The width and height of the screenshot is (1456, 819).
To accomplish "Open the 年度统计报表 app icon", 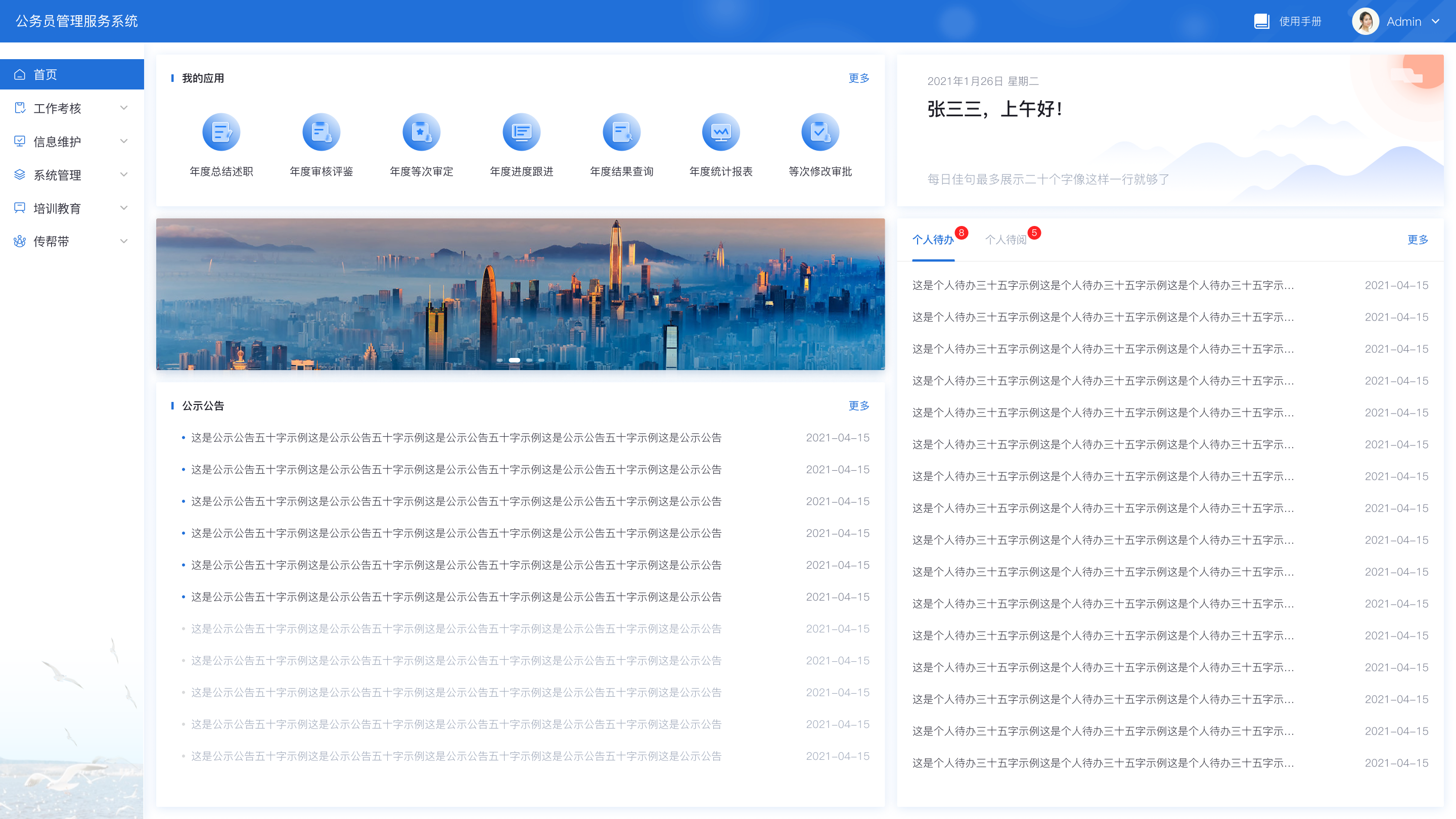I will [x=720, y=132].
